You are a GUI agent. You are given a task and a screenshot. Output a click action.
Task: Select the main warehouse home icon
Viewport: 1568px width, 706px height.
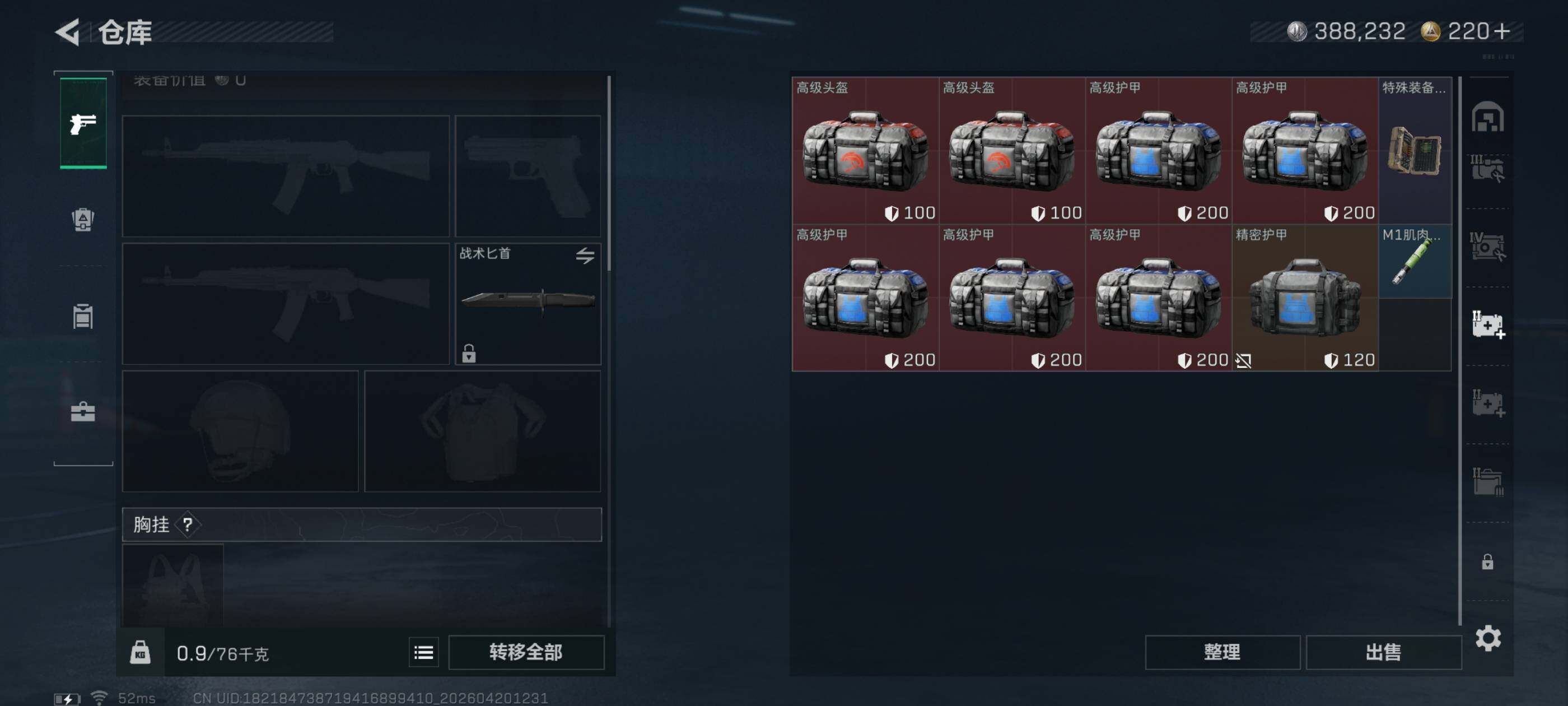[1488, 117]
